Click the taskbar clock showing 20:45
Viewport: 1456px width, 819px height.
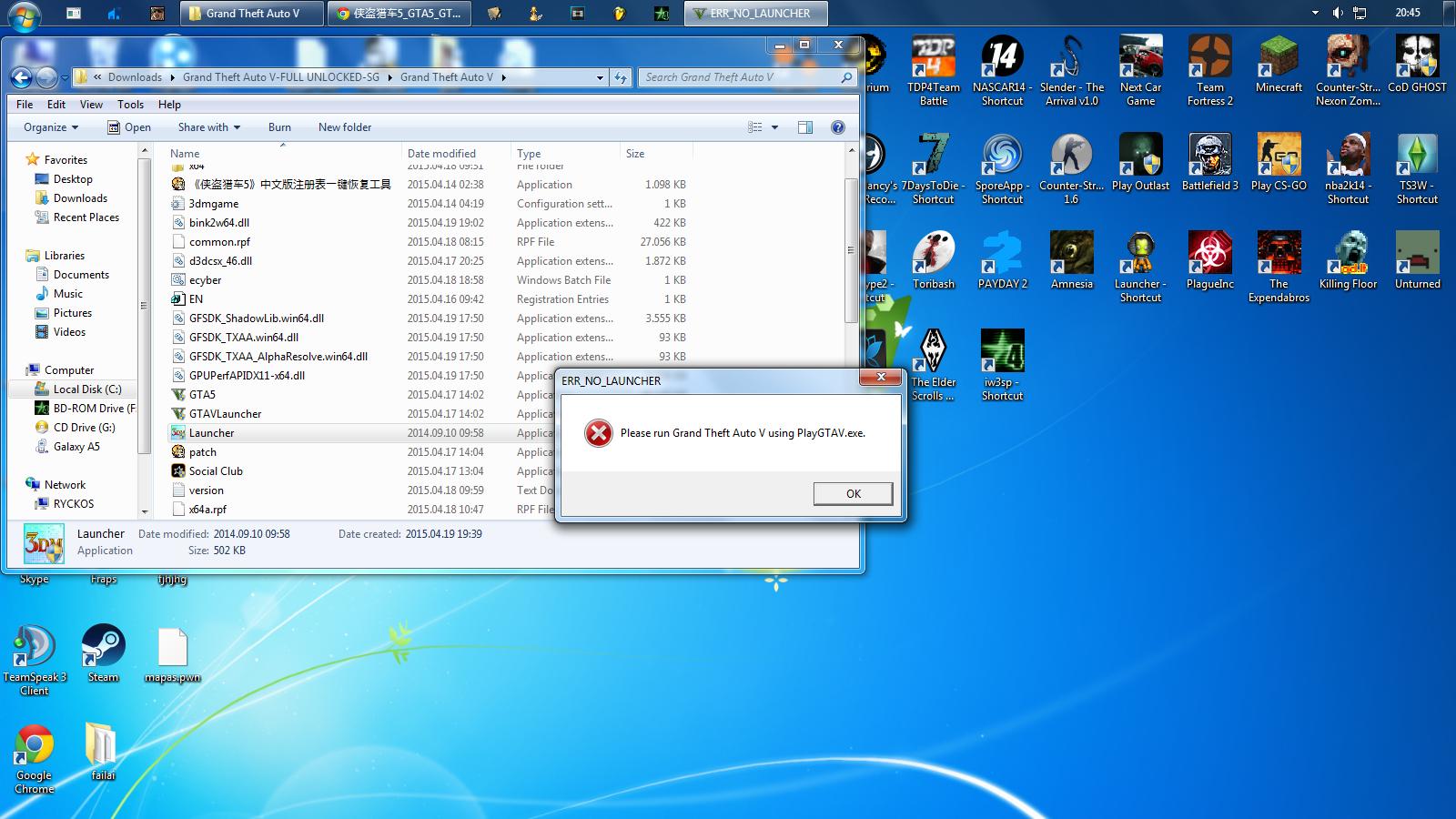tap(1408, 13)
